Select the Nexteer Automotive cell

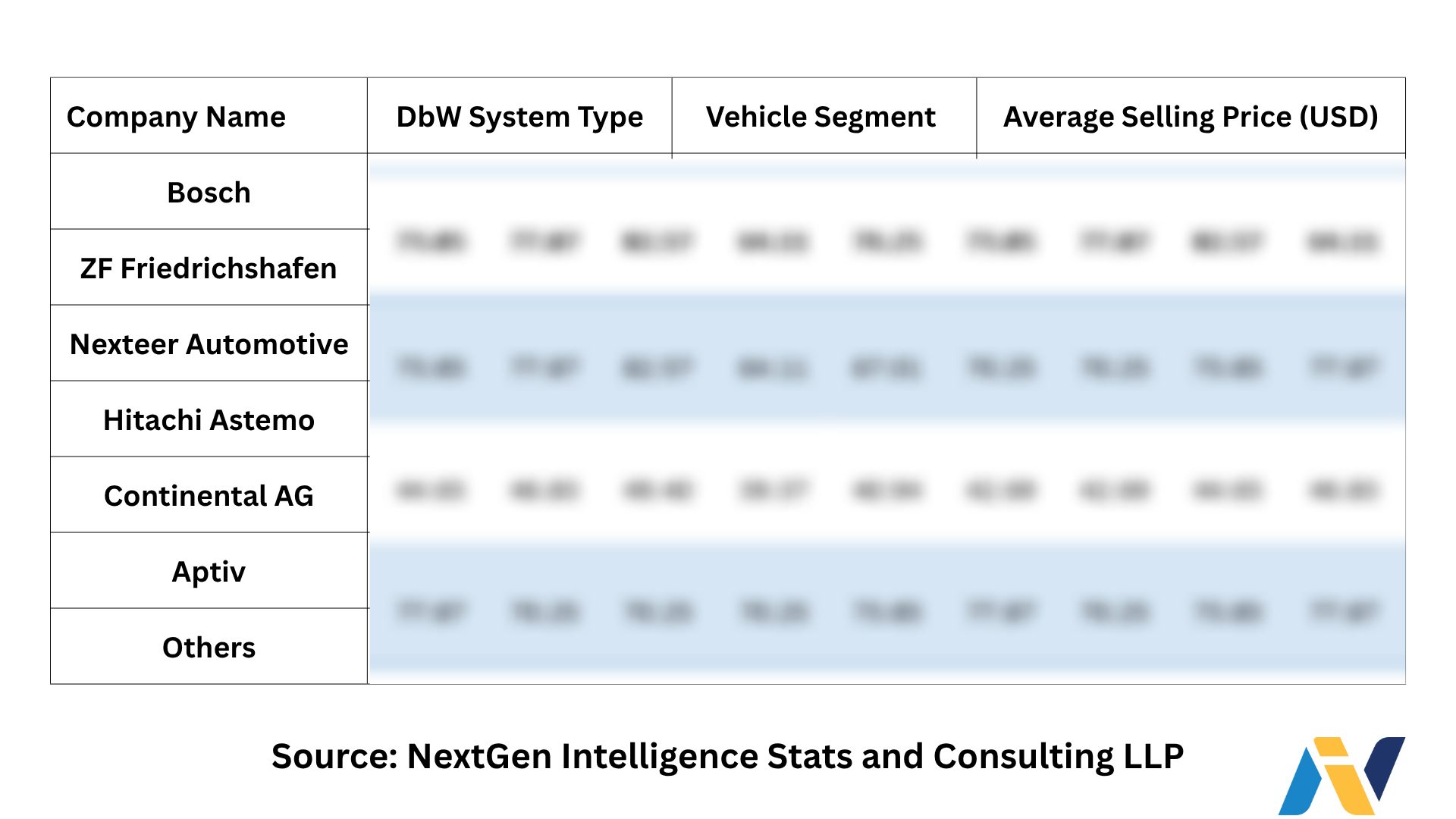pyautogui.click(x=209, y=344)
